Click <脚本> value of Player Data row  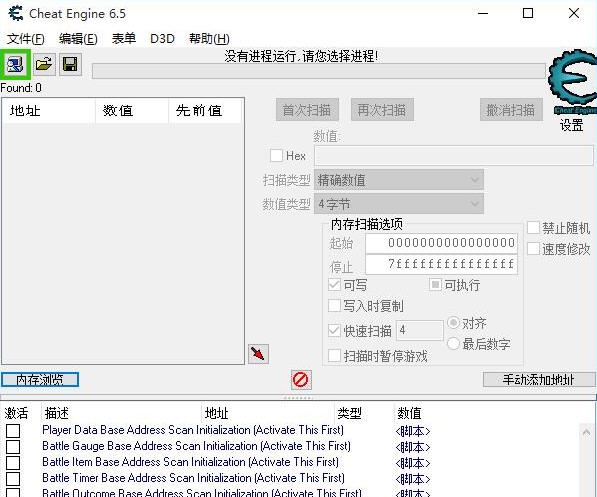point(413,431)
